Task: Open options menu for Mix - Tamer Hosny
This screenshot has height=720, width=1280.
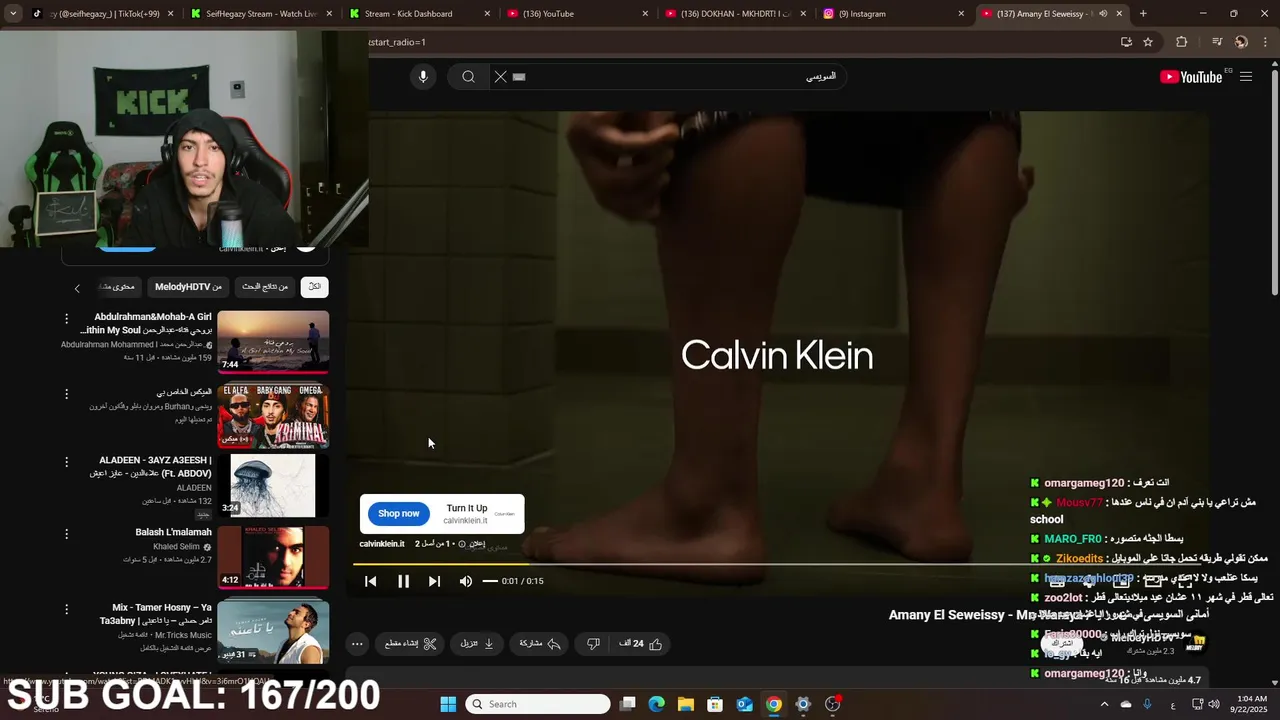Action: [x=67, y=609]
